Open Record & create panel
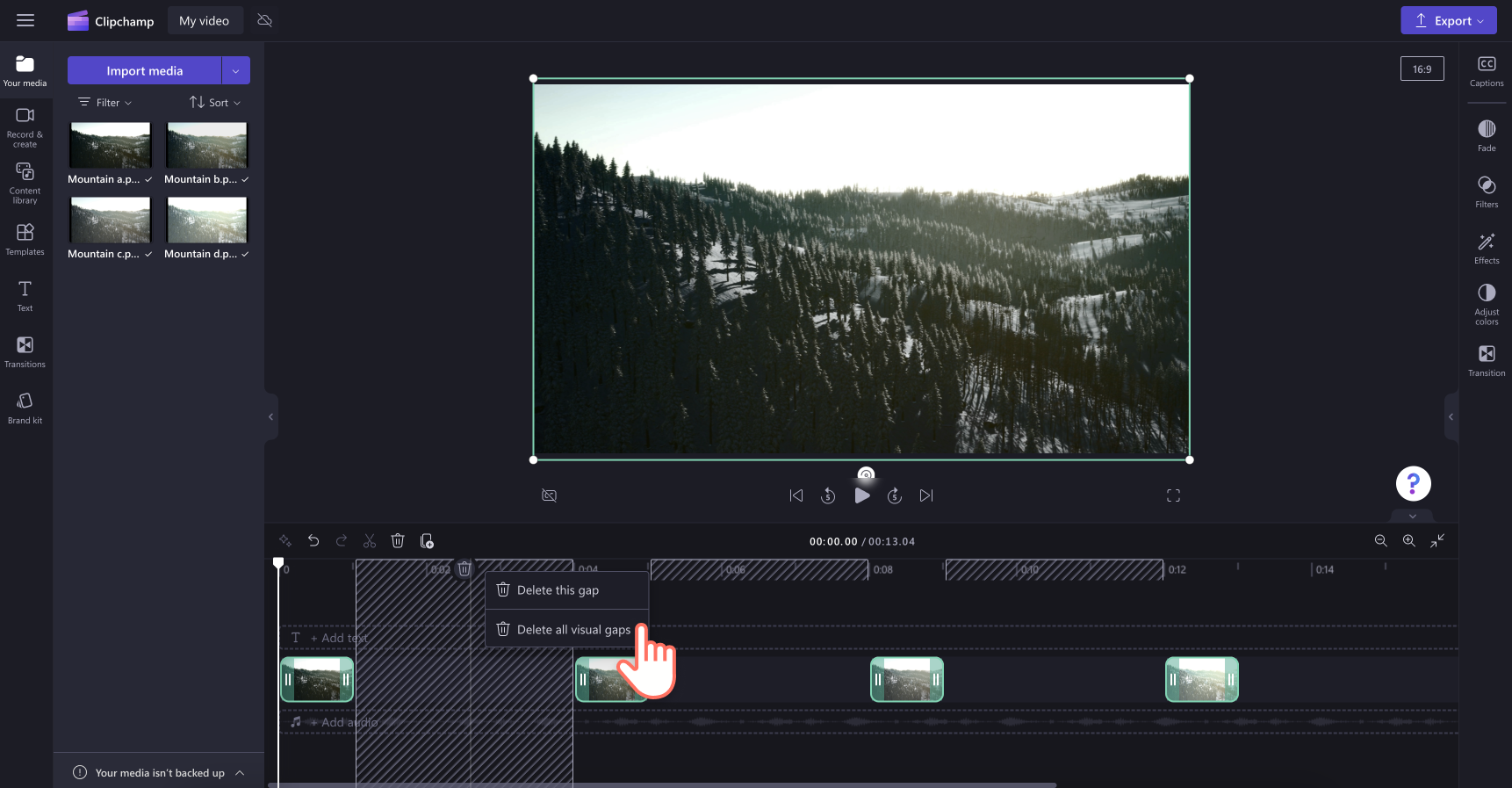Image resolution: width=1512 pixels, height=788 pixels. 25,127
